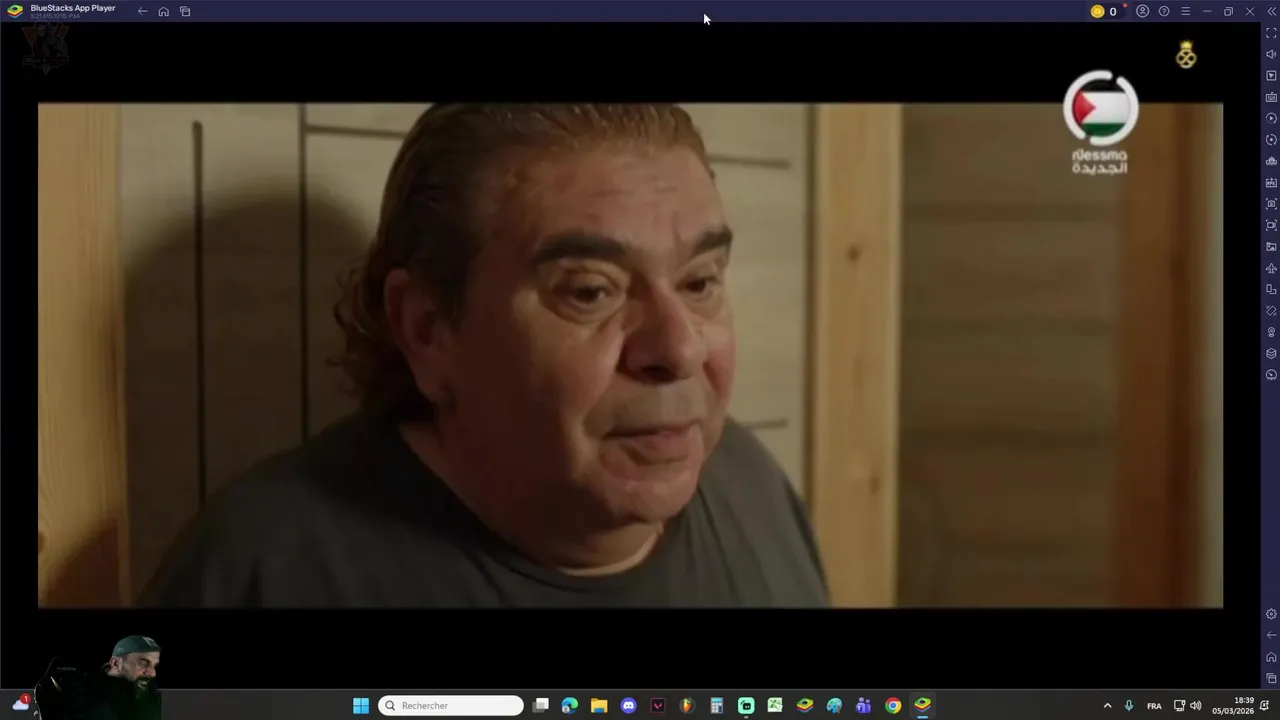Click the install APK icon in sidebar
1280x720 pixels.
pos(1271,183)
